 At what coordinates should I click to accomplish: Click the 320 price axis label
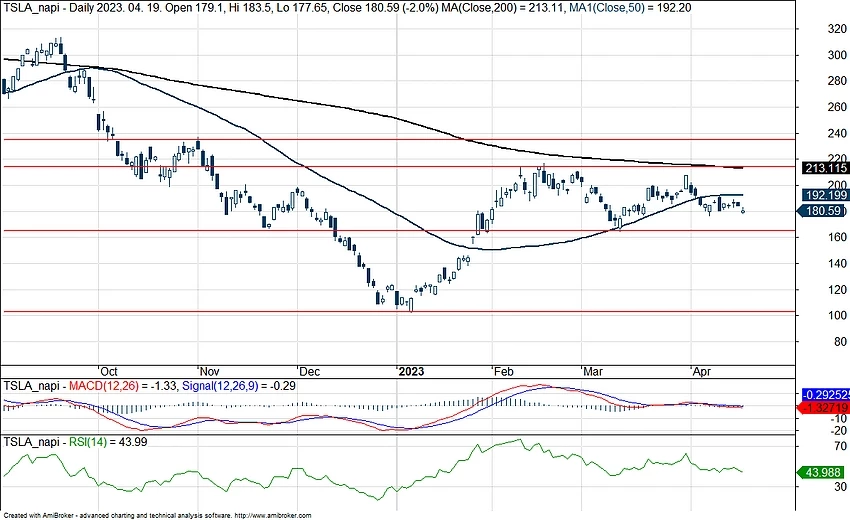pos(837,29)
